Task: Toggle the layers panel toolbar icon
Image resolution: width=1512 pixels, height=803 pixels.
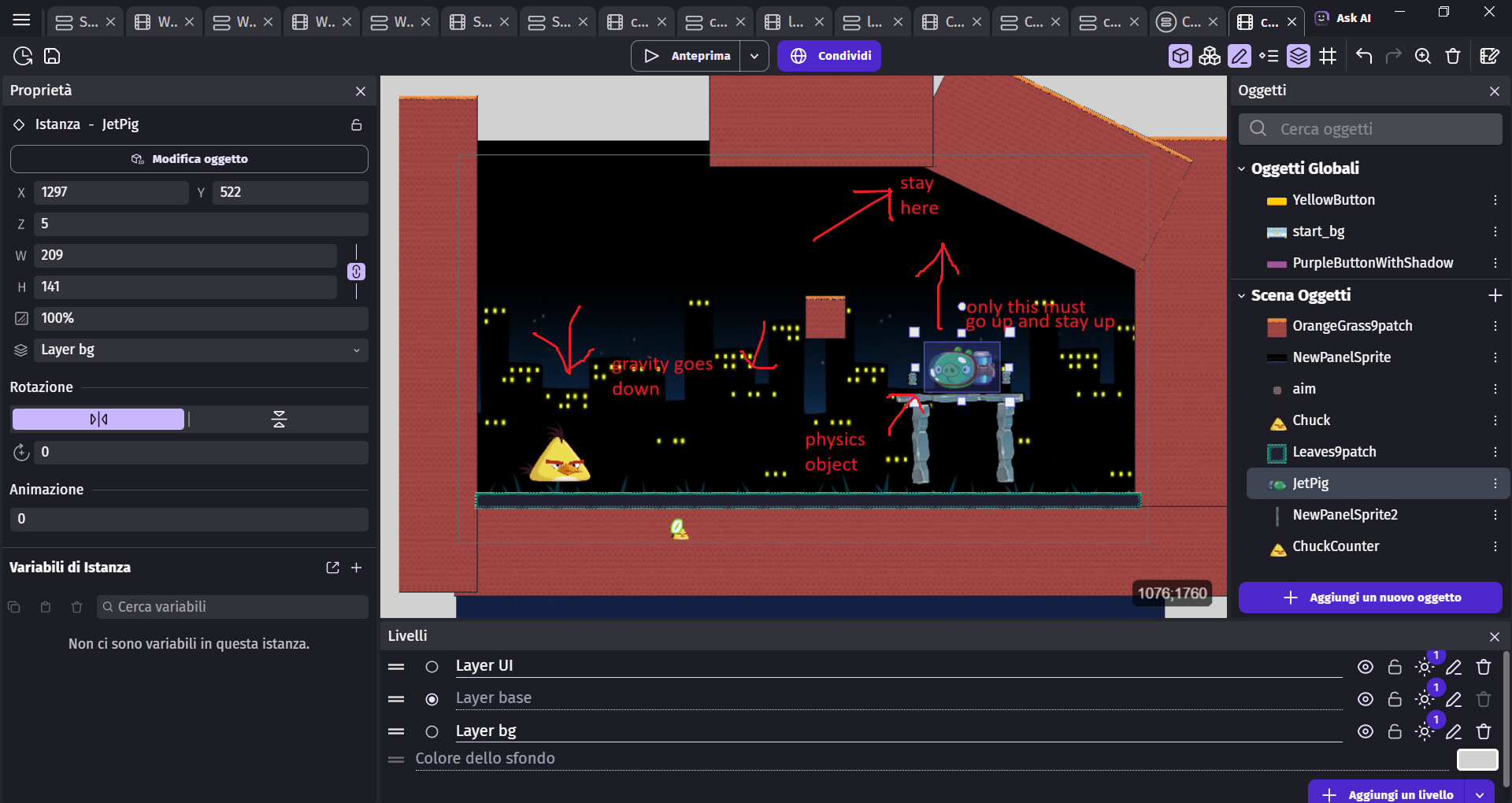Action: 1299,56
